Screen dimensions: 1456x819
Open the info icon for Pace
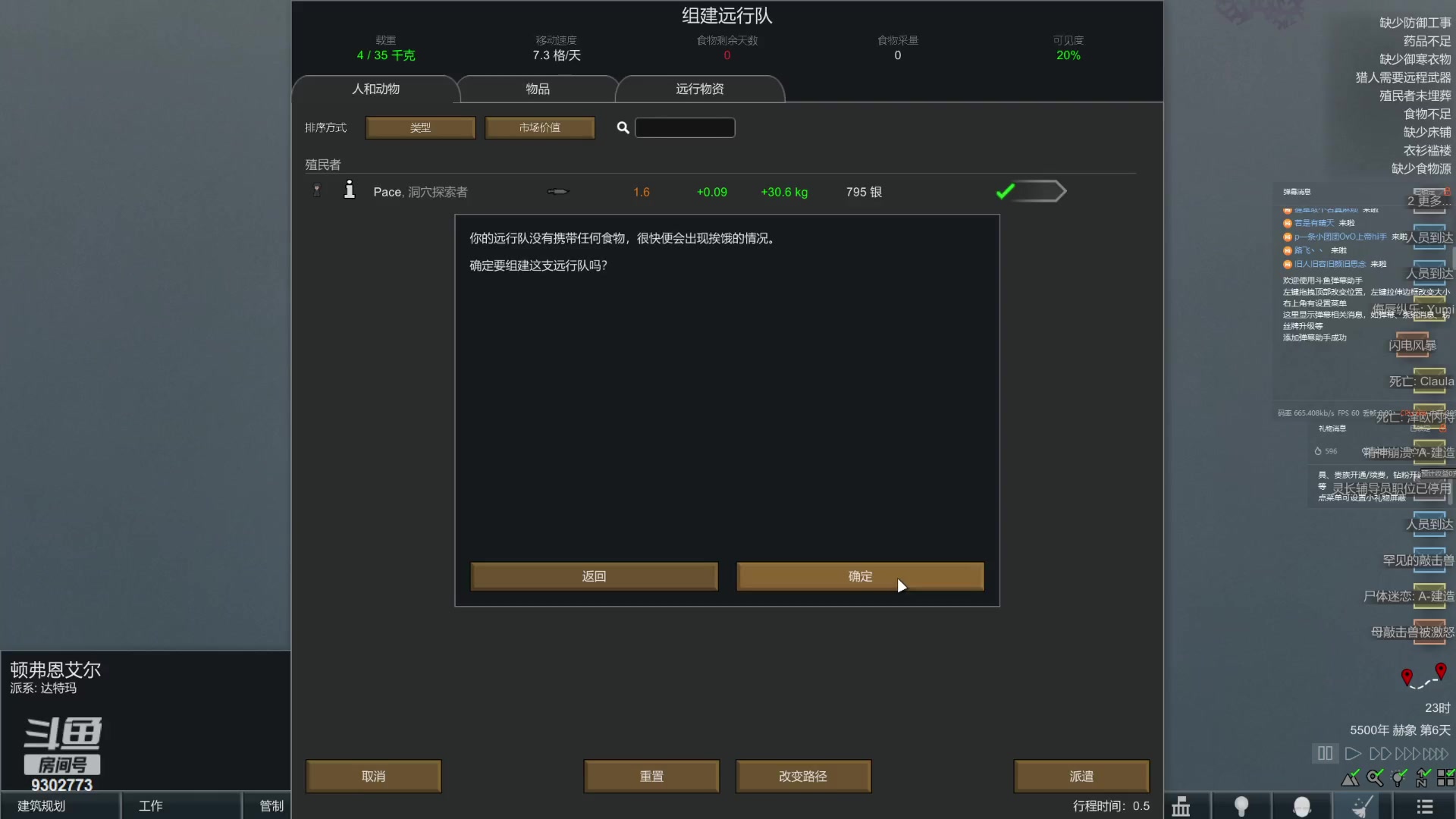click(349, 190)
